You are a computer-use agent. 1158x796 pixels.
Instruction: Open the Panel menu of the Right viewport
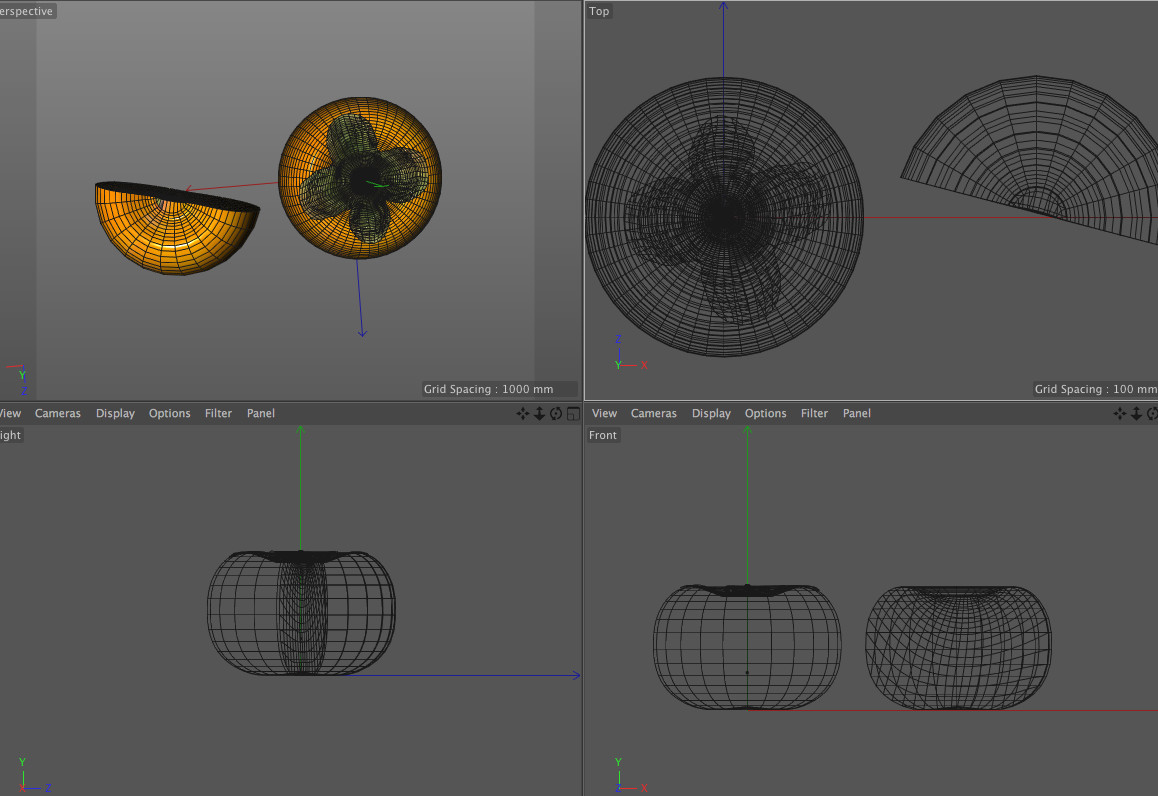point(261,414)
